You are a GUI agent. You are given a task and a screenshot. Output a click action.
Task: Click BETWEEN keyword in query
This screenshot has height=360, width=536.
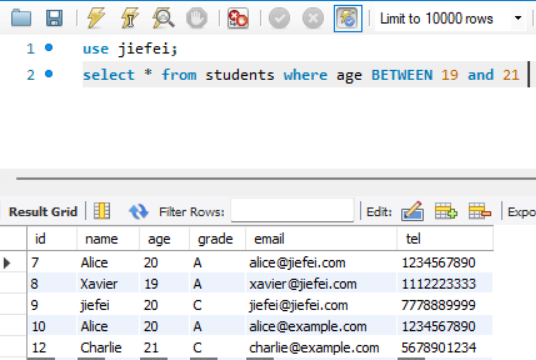tap(402, 75)
